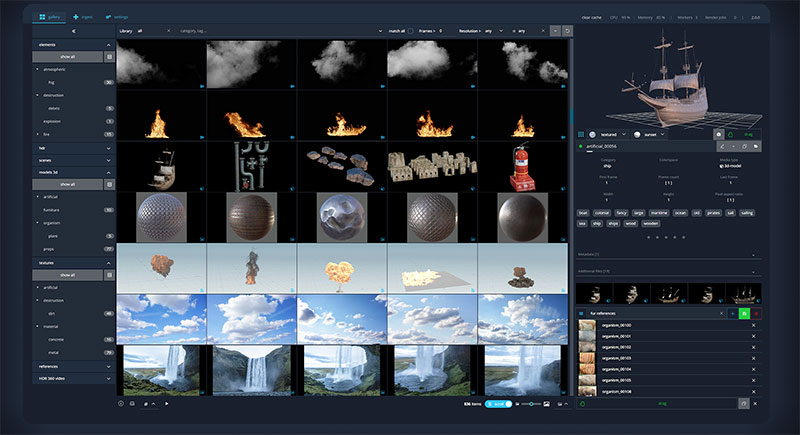Click the green save icon for fur references
This screenshot has width=800, height=435.
pyautogui.click(x=743, y=313)
